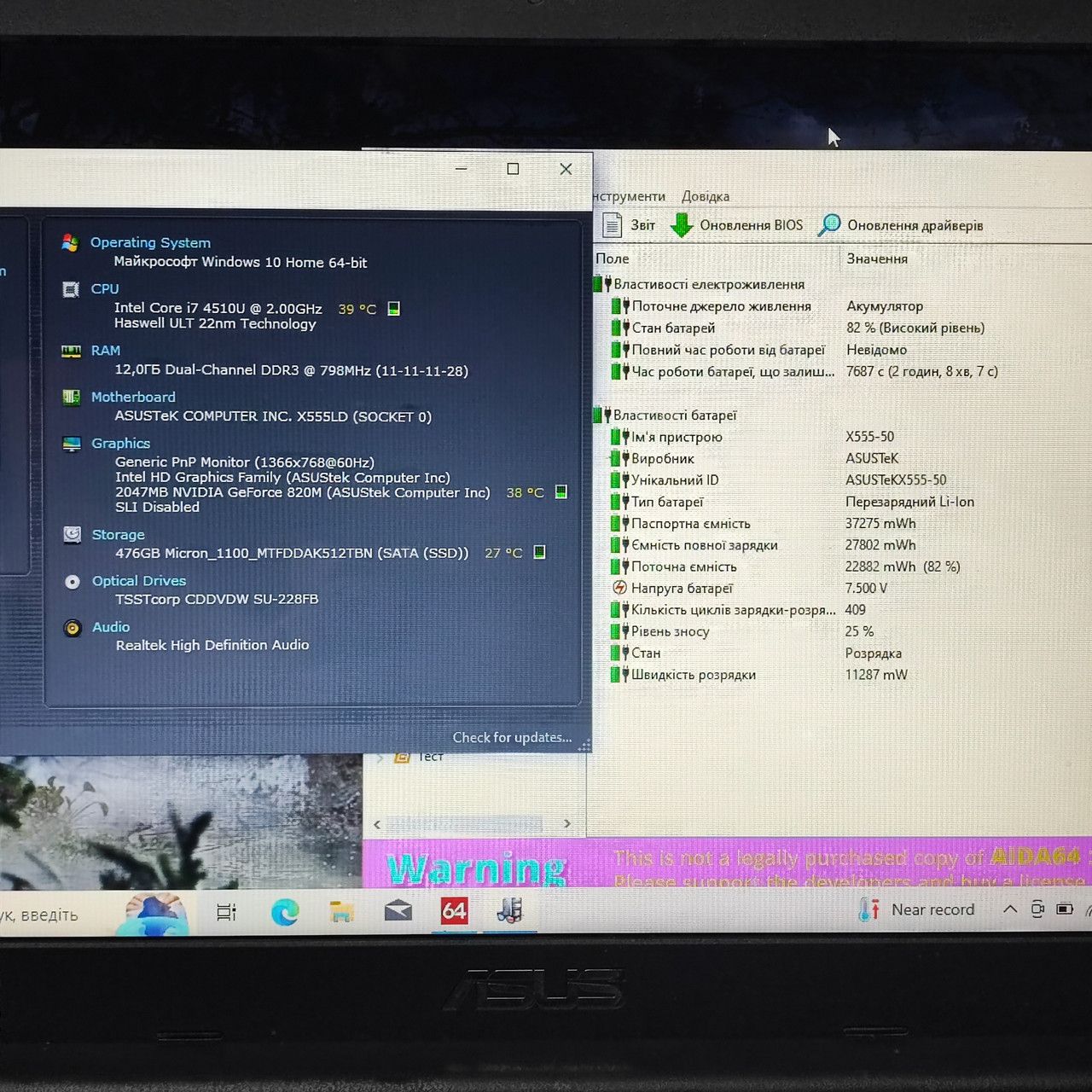This screenshot has width=1092, height=1092.
Task: Click the CPU temperature indicator next to 39 °C
Action: pos(393,309)
